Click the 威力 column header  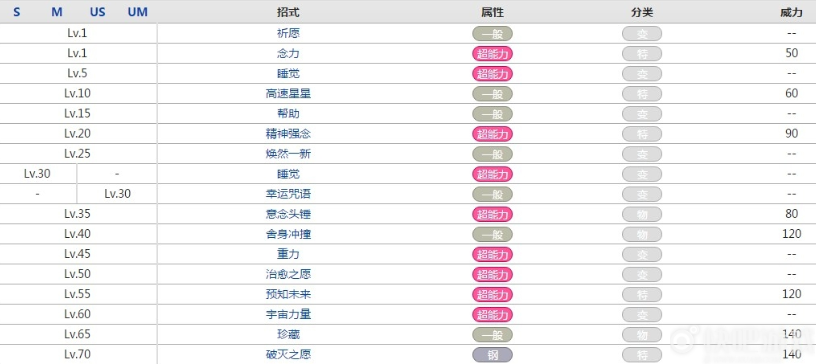[x=792, y=12]
